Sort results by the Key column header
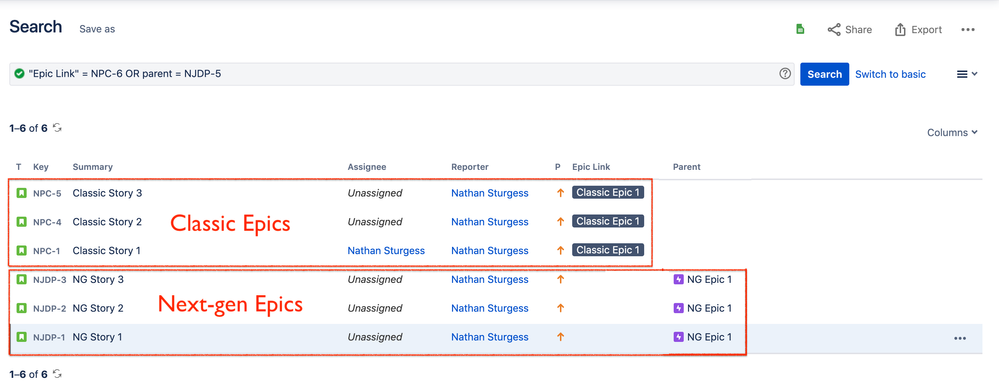The height and width of the screenshot is (388, 999). 41,167
